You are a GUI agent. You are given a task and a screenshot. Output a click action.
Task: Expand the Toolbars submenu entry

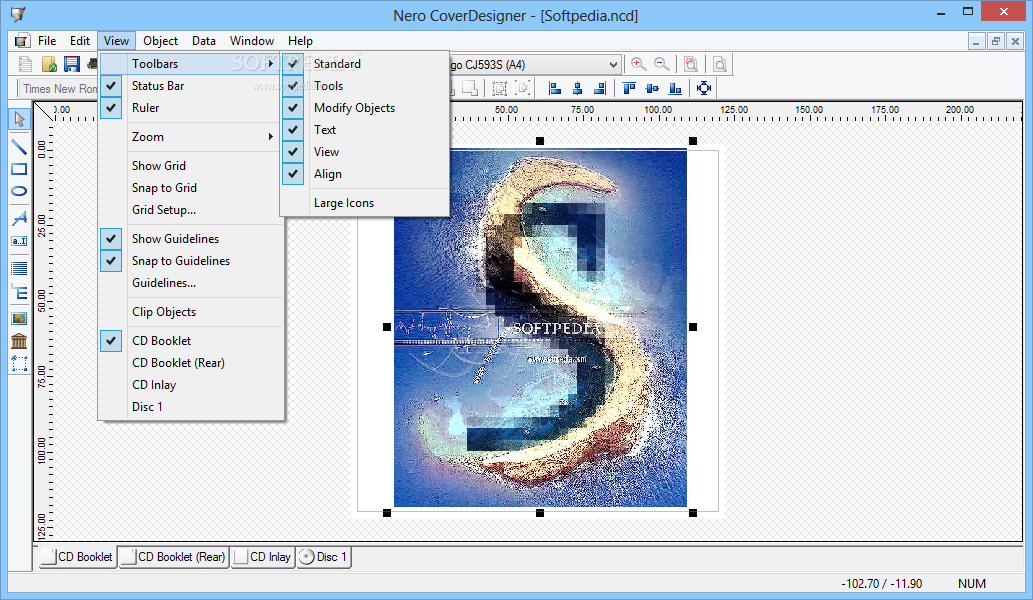(x=191, y=64)
